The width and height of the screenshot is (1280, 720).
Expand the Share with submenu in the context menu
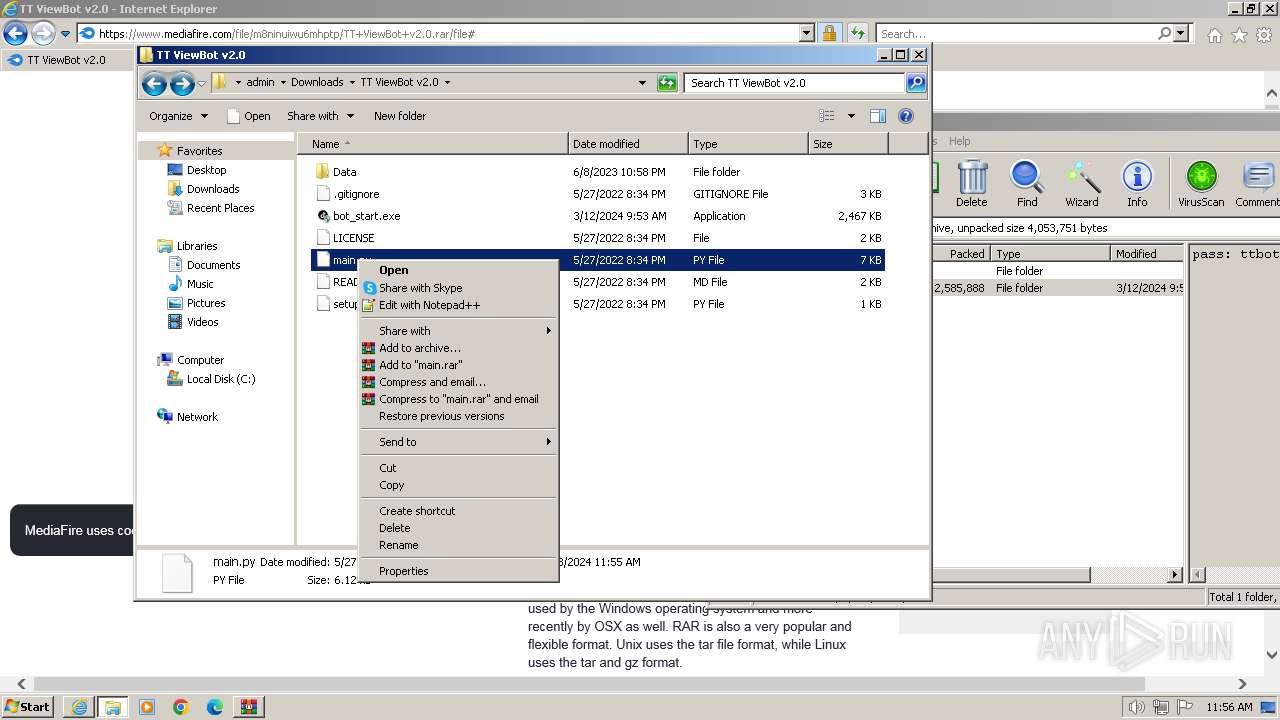coord(458,331)
